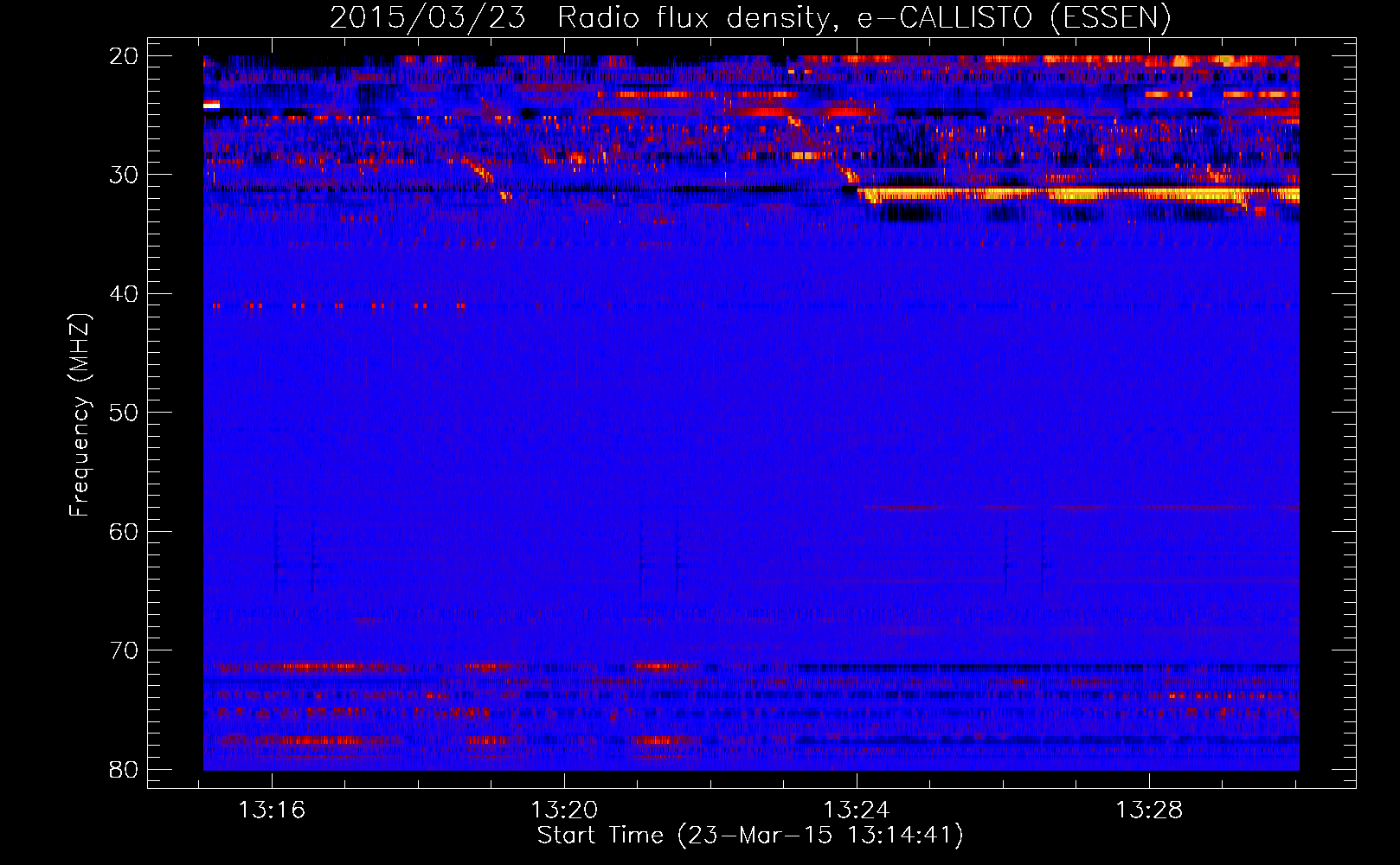This screenshot has height=865, width=1400.
Task: Click the frequency tick label "70"
Action: pyautogui.click(x=125, y=650)
